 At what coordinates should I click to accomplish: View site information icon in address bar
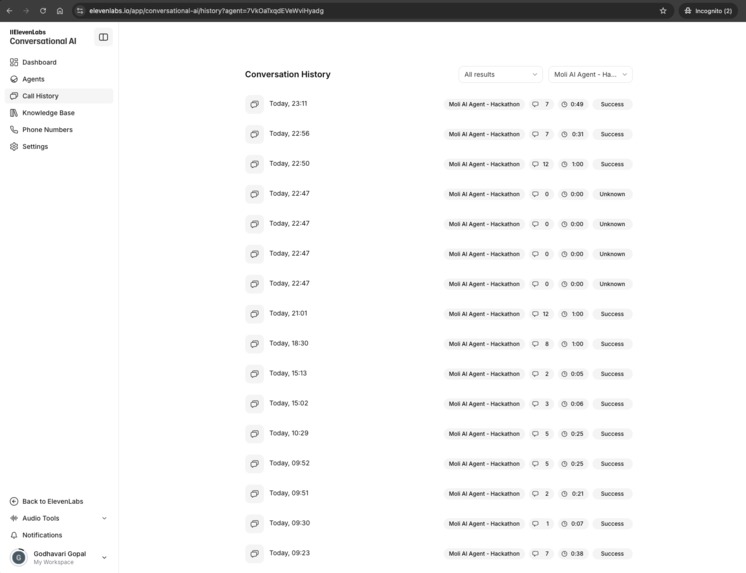[x=80, y=10]
